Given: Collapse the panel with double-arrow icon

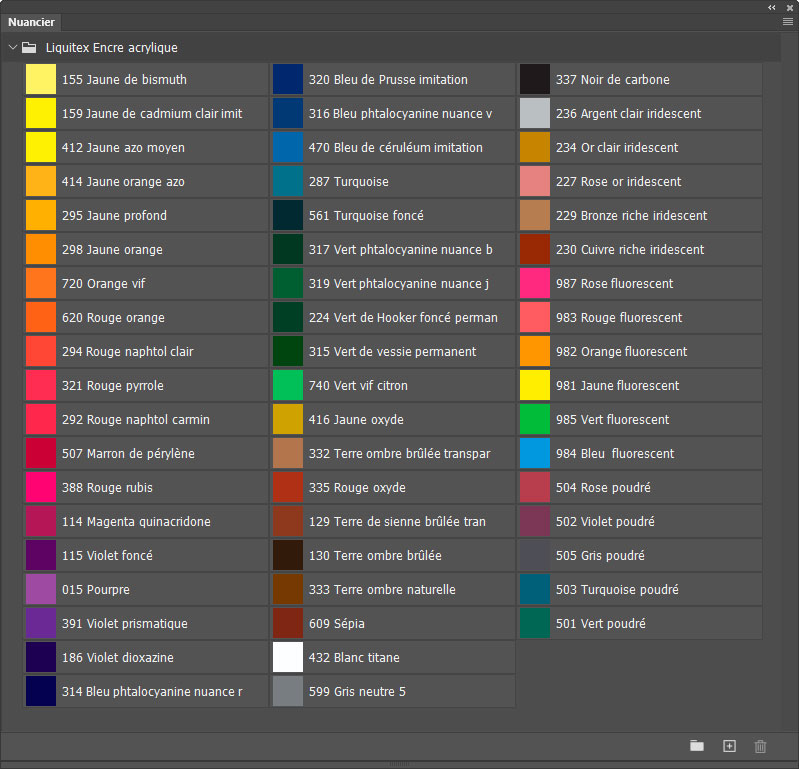Looking at the screenshot, I should 772,7.
